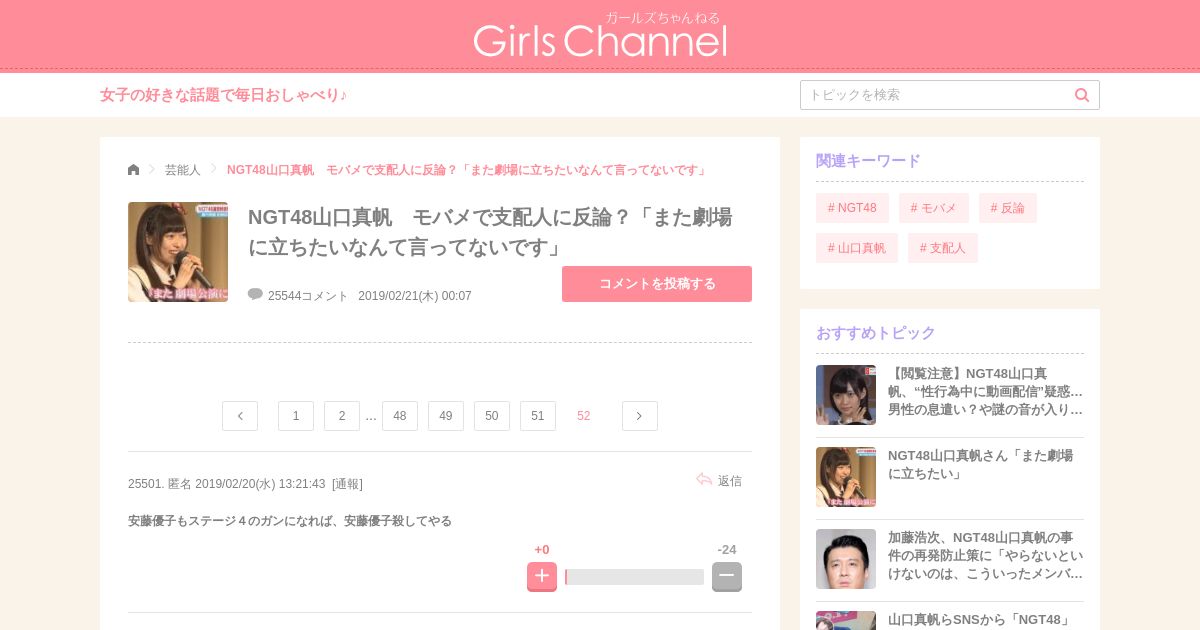
Task: Open NGT48山口真帆さん「また劇場に立ちたい」 topic title
Action: click(981, 465)
